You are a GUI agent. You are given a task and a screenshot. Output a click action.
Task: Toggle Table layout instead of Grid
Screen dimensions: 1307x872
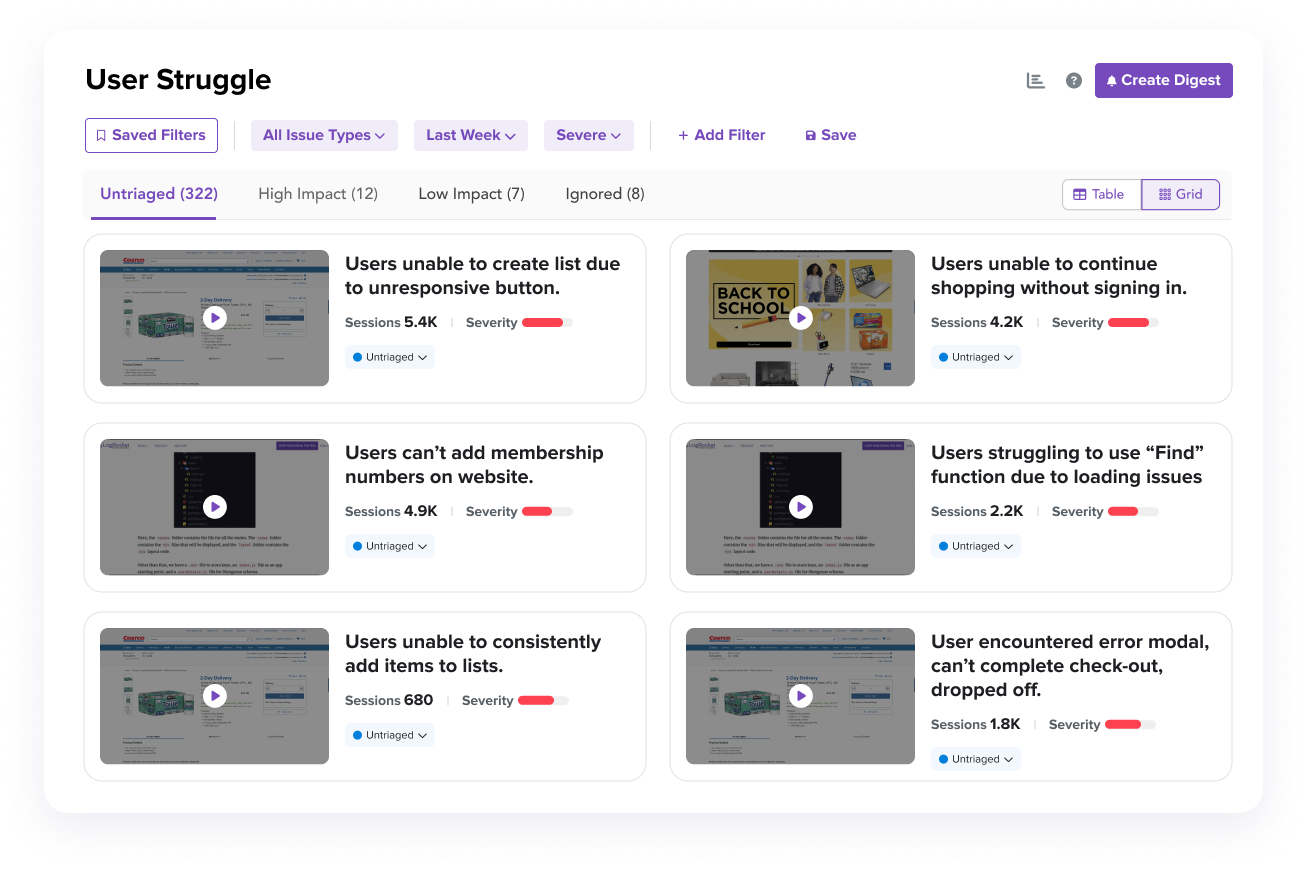[x=1100, y=194]
